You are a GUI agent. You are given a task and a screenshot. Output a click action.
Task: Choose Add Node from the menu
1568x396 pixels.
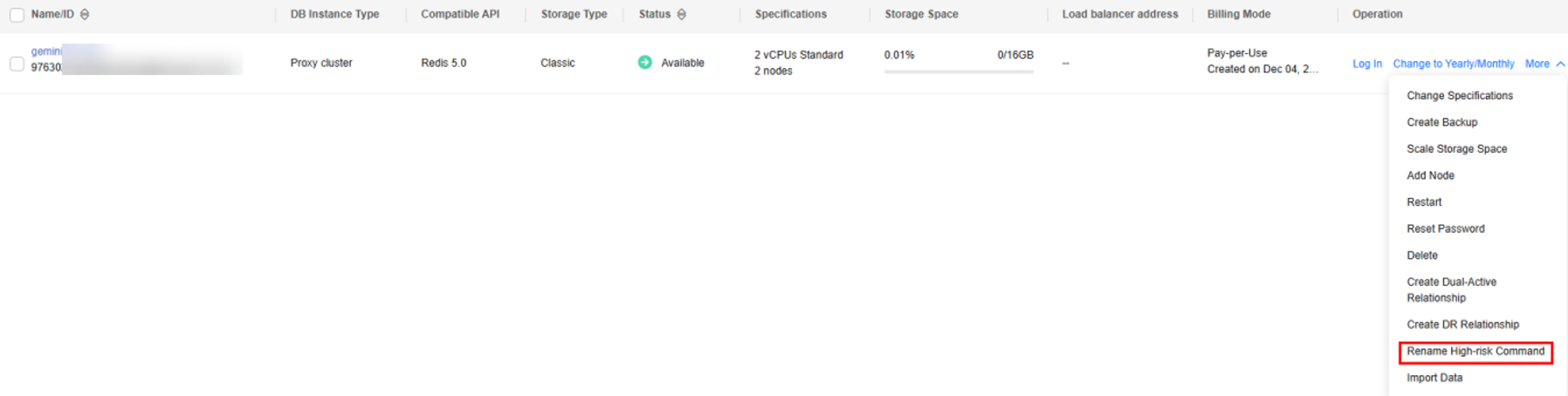(1431, 175)
